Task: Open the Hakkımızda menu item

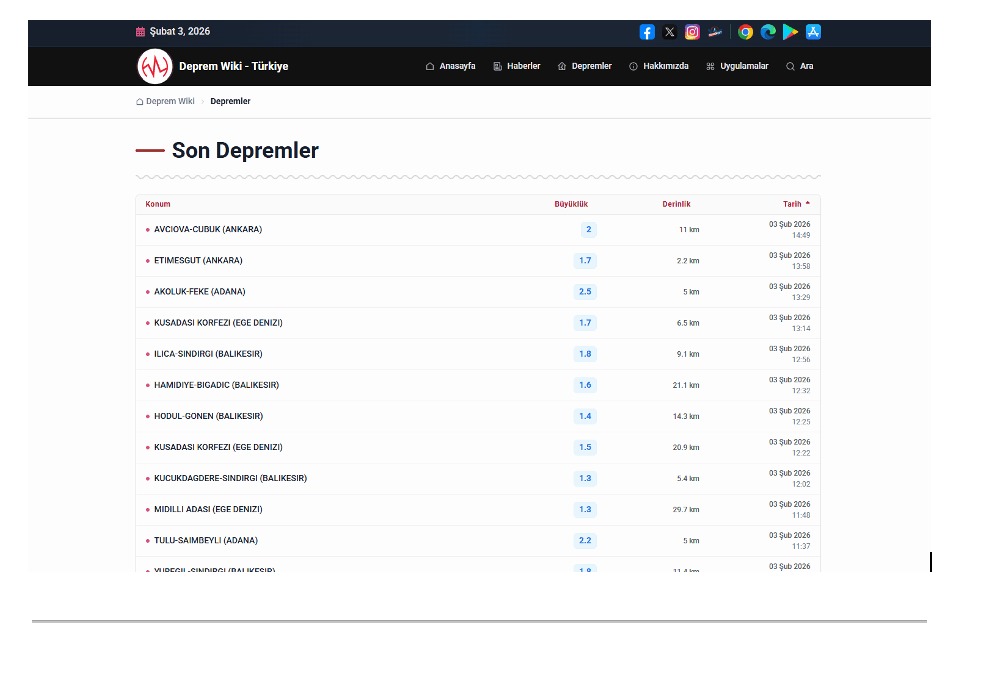Action: pos(658,67)
